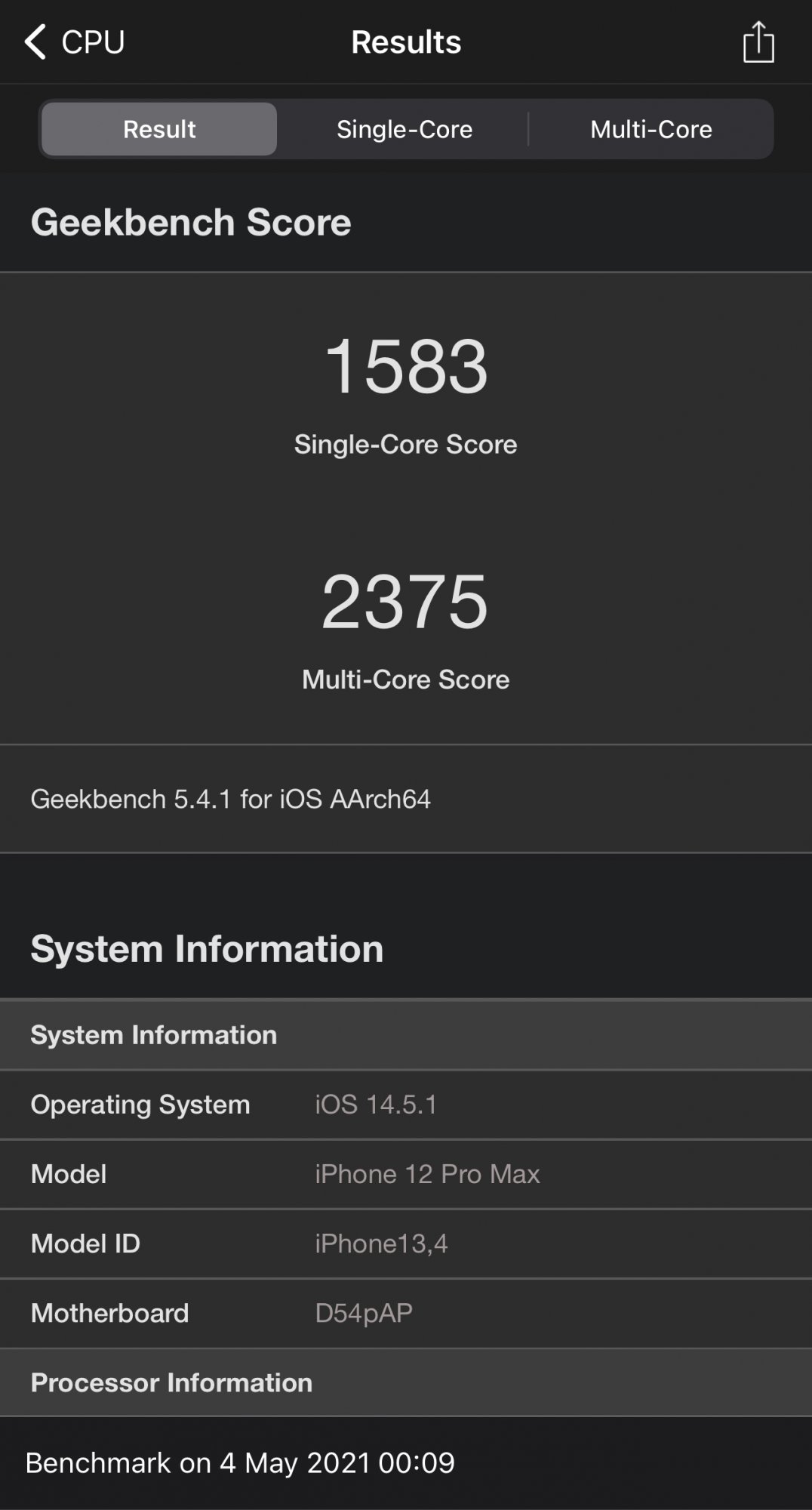This screenshot has height=1510, width=812.
Task: Select the Motherboard D54pAP row
Action: coord(406,1313)
